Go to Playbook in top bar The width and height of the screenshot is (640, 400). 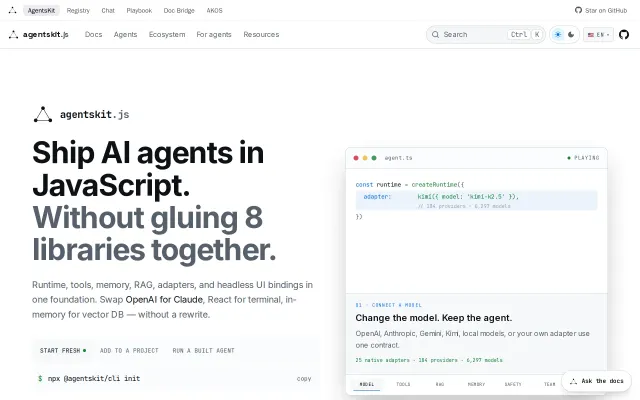click(x=139, y=10)
